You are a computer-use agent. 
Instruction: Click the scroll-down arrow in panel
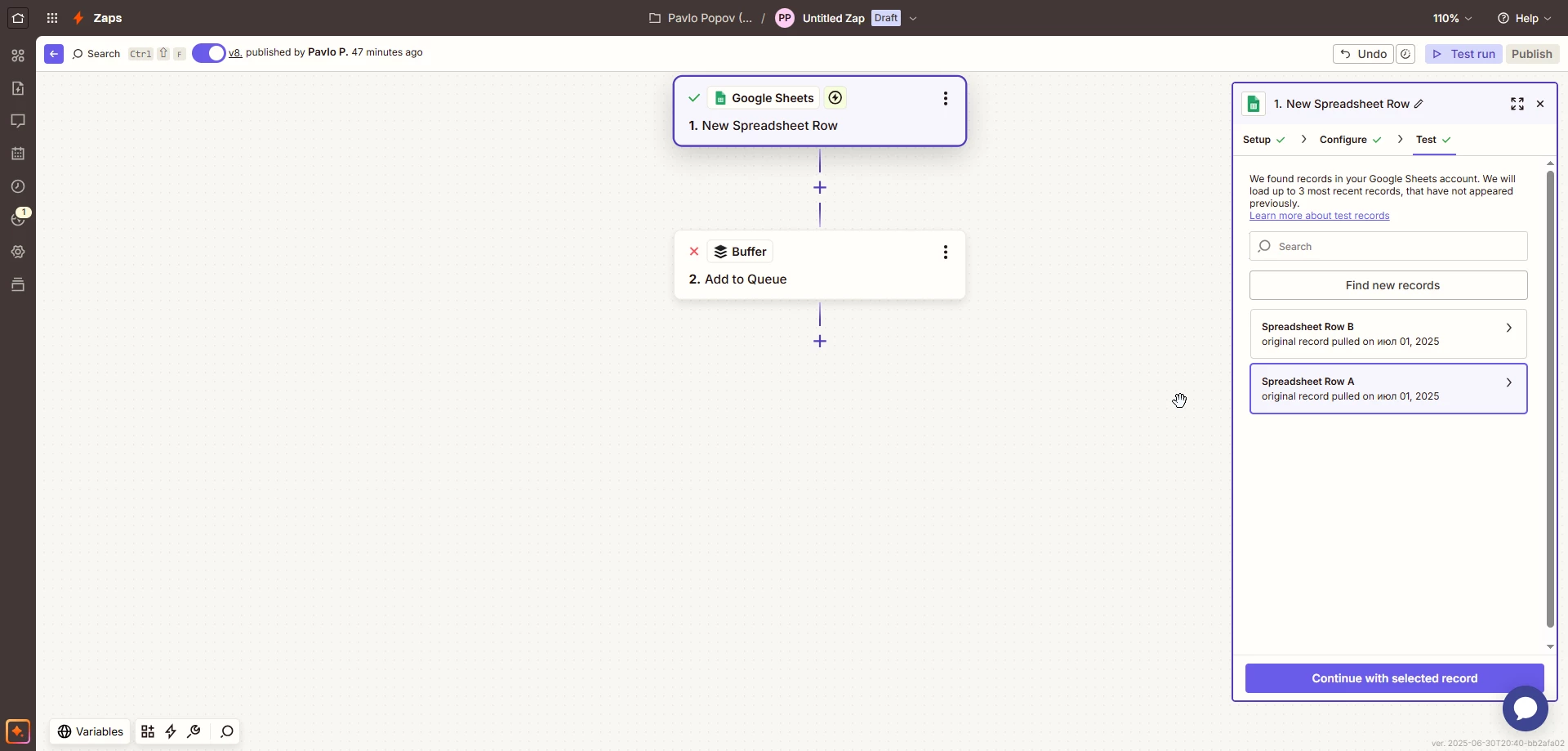pos(1550,647)
